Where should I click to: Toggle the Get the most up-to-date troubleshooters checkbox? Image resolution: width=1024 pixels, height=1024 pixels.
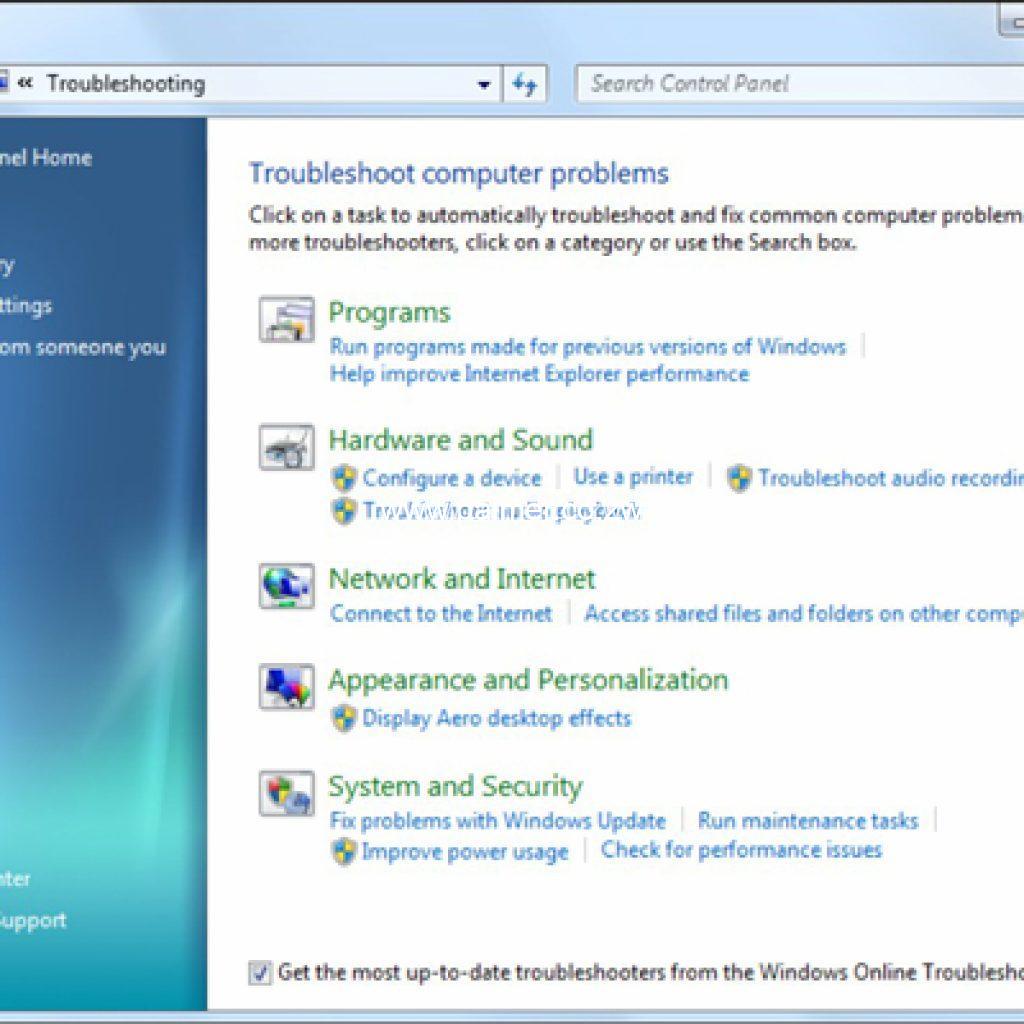coord(260,972)
